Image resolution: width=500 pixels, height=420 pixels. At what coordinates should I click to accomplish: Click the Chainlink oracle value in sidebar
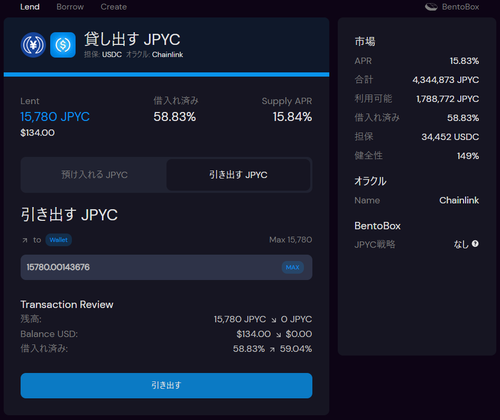tap(459, 200)
